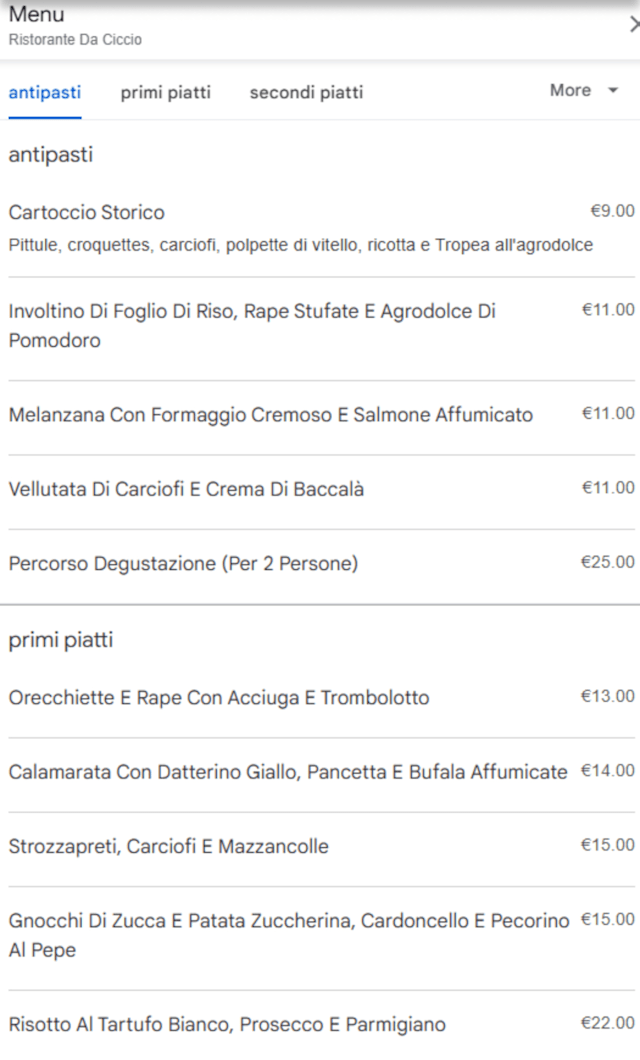The image size is (640, 1060).
Task: Click the Menu title header
Action: (37, 14)
